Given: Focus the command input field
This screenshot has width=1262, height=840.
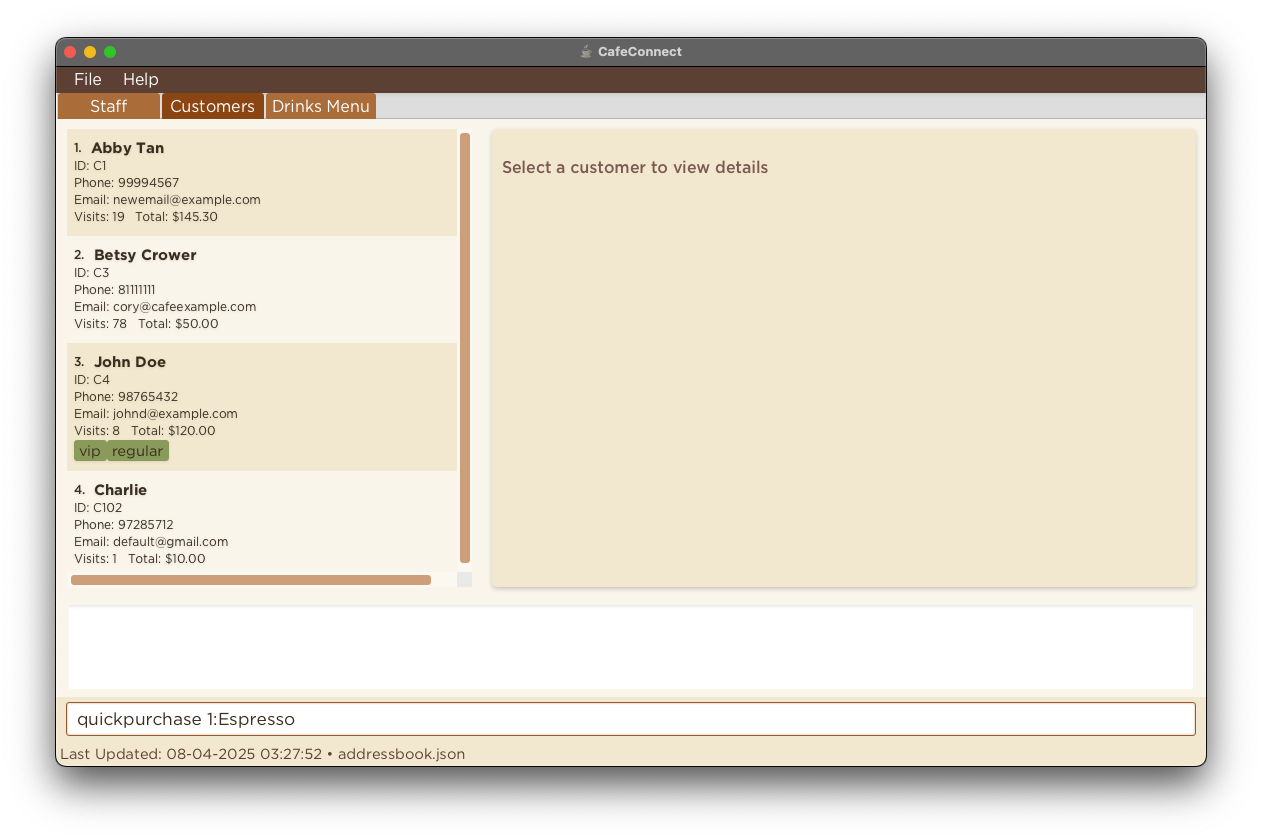Looking at the screenshot, I should click(x=631, y=719).
